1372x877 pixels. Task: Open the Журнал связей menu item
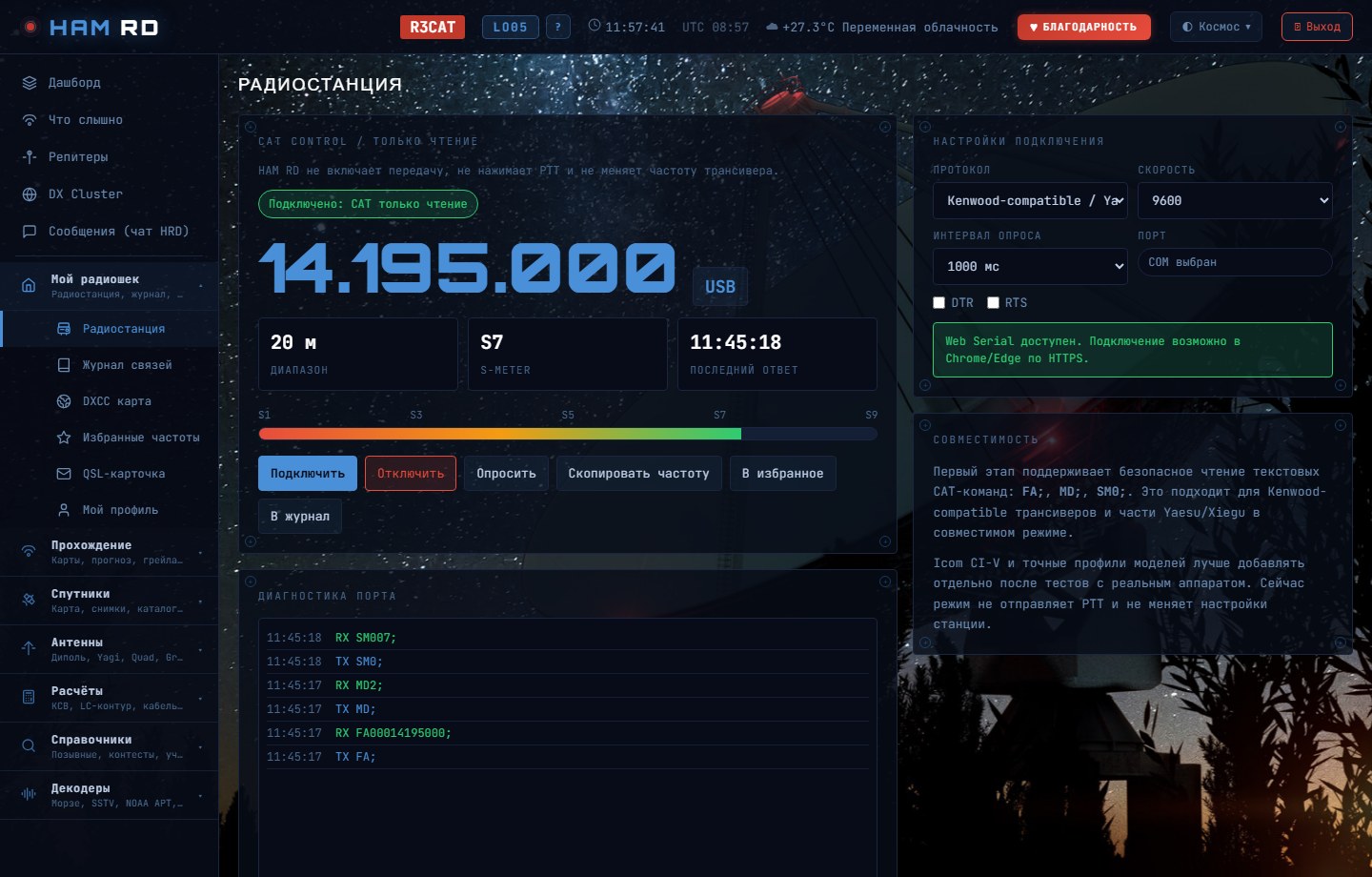tap(114, 365)
